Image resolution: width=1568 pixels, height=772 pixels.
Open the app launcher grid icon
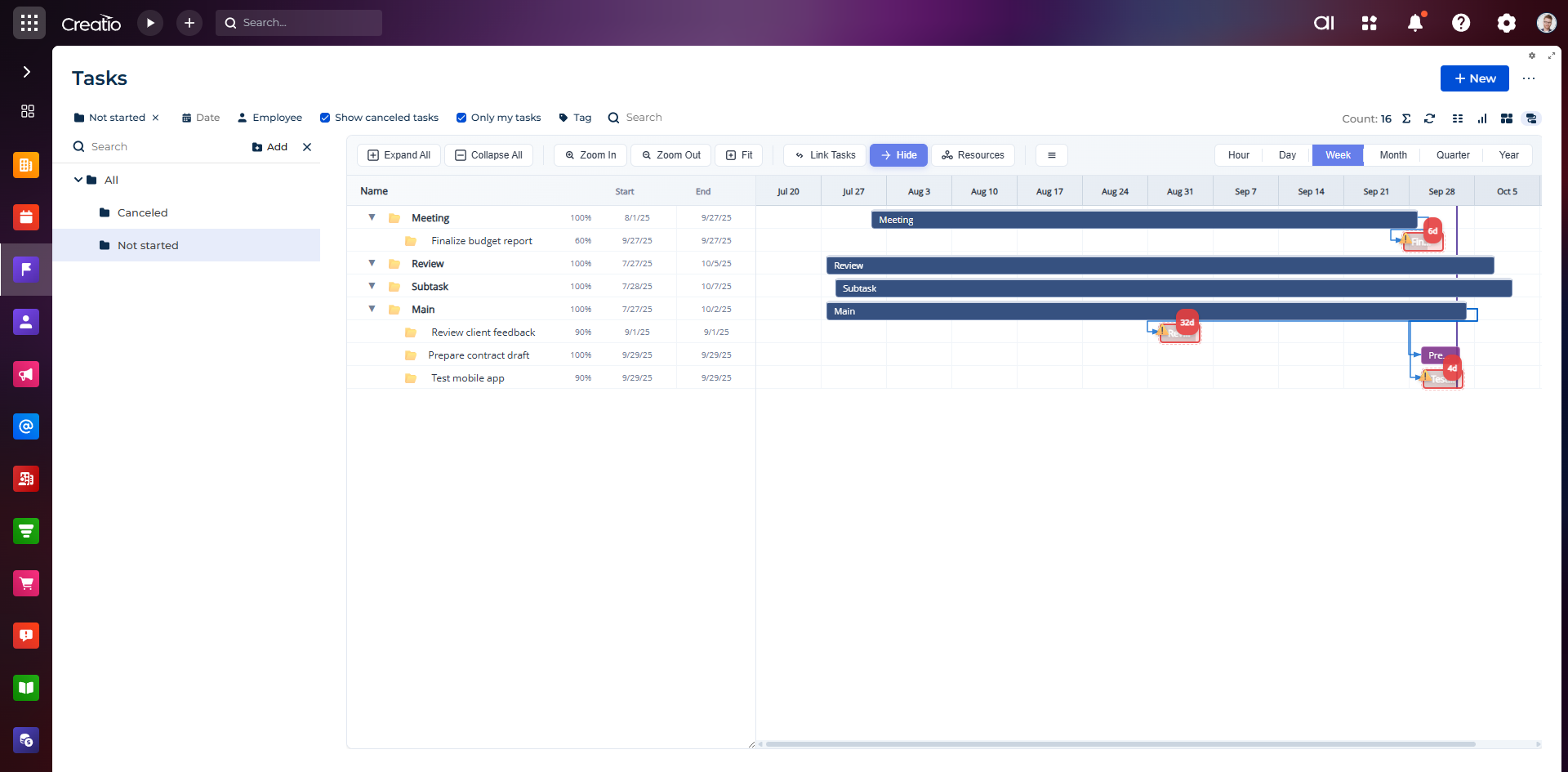pyautogui.click(x=29, y=23)
